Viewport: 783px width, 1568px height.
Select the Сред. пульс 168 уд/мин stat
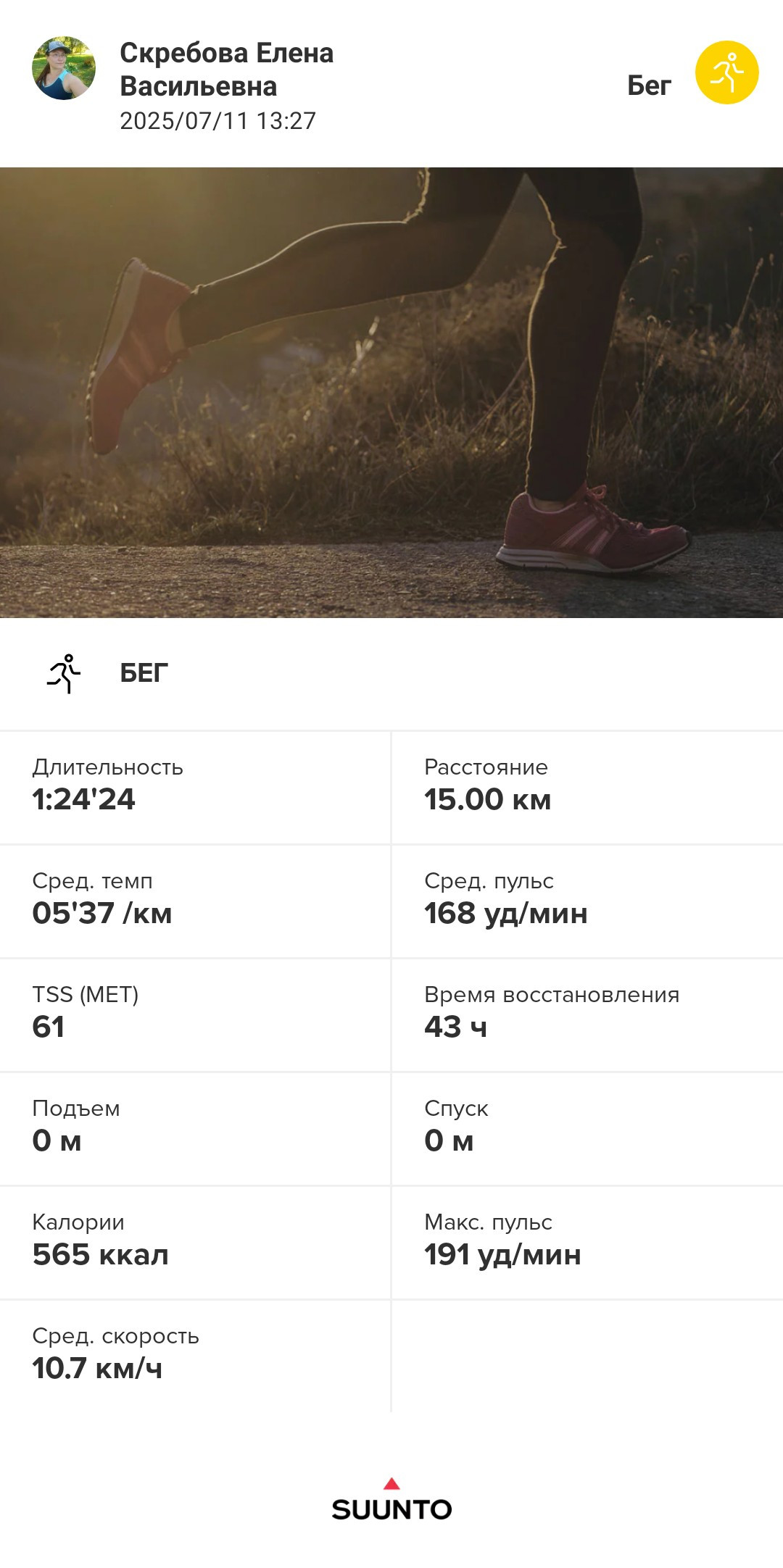coord(588,901)
